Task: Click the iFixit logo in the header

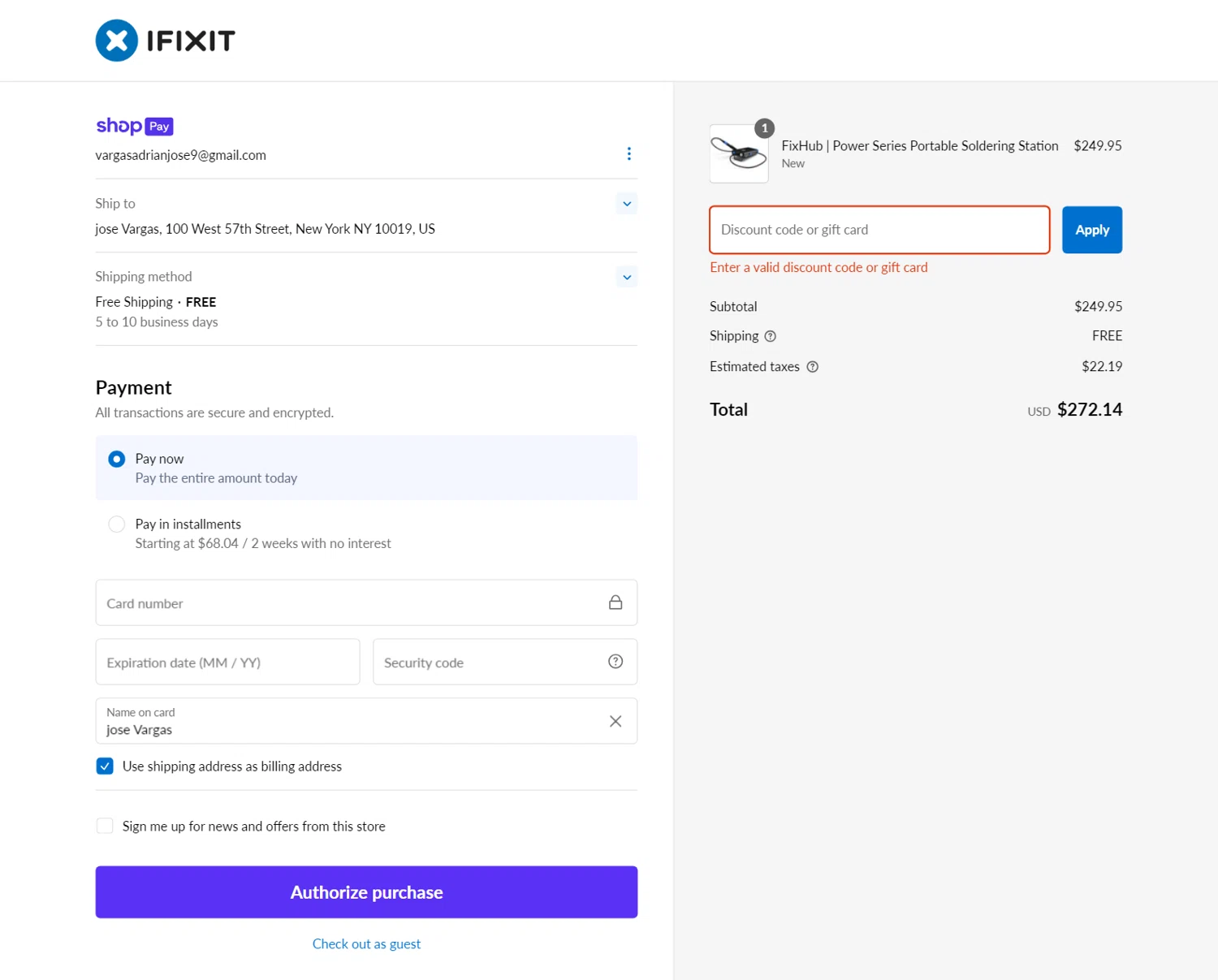Action: pyautogui.click(x=165, y=41)
